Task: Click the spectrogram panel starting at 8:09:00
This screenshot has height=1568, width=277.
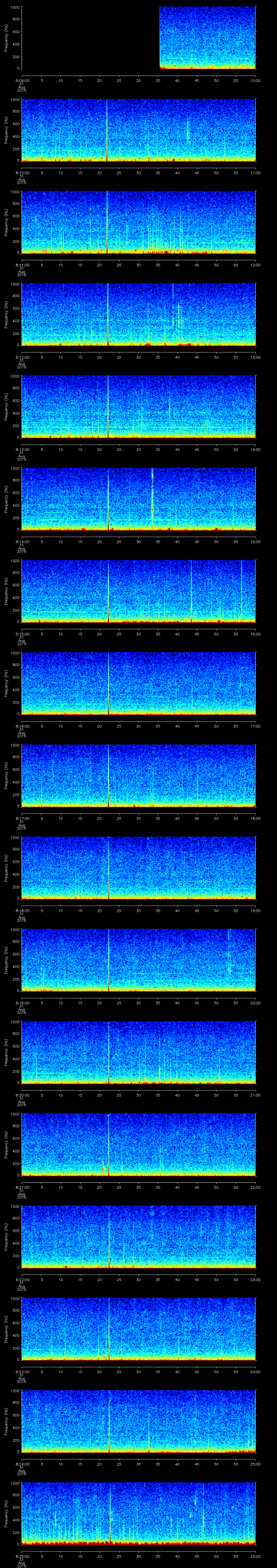Action: point(139,38)
